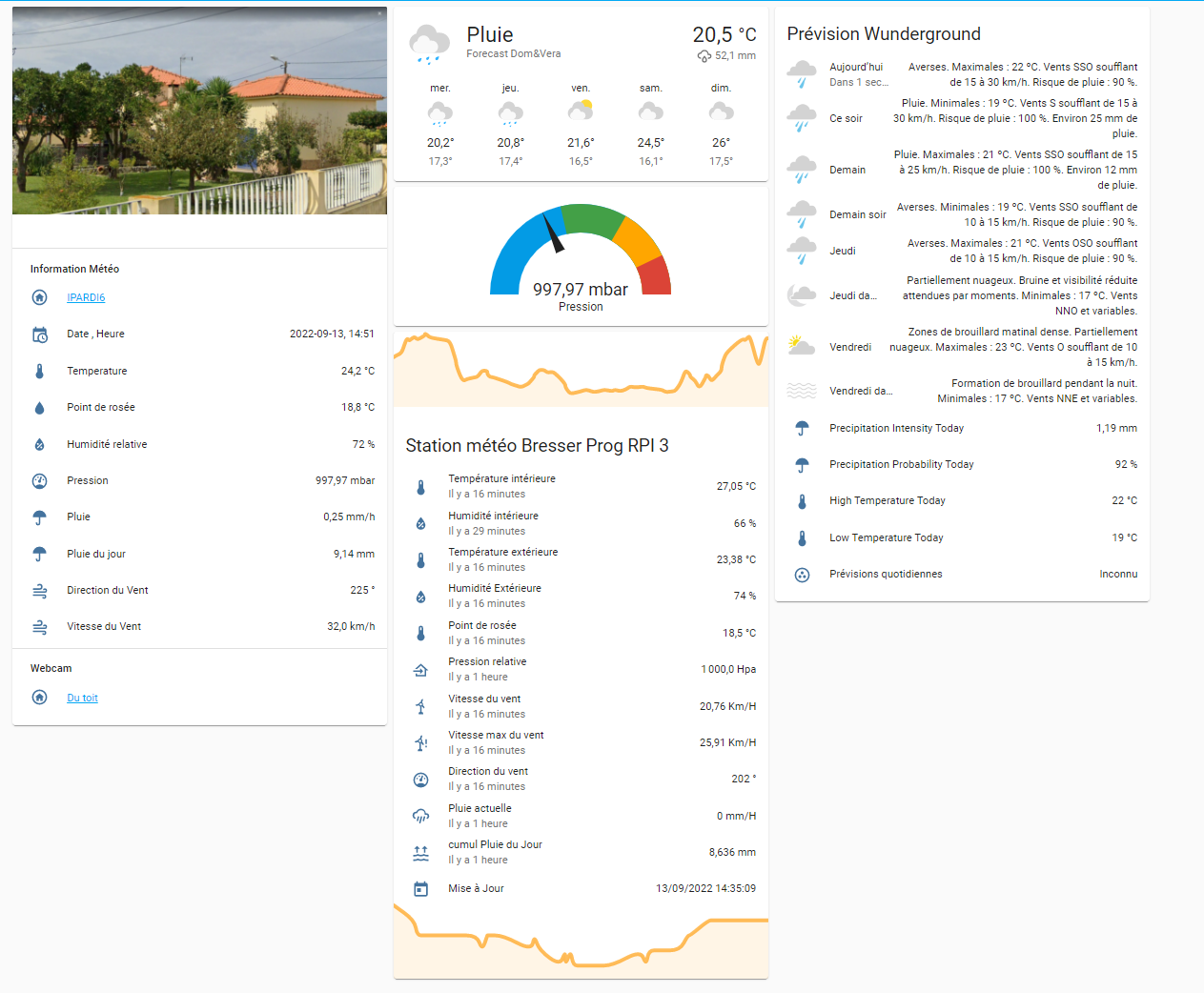Click the calendar clock icon for Date, Heure
The width and height of the screenshot is (1204, 993).
click(39, 334)
